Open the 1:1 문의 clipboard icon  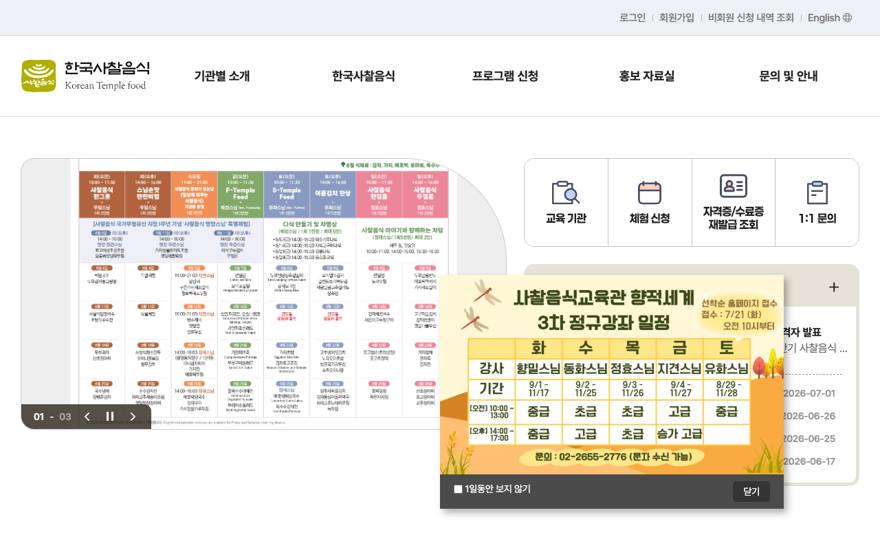click(817, 192)
